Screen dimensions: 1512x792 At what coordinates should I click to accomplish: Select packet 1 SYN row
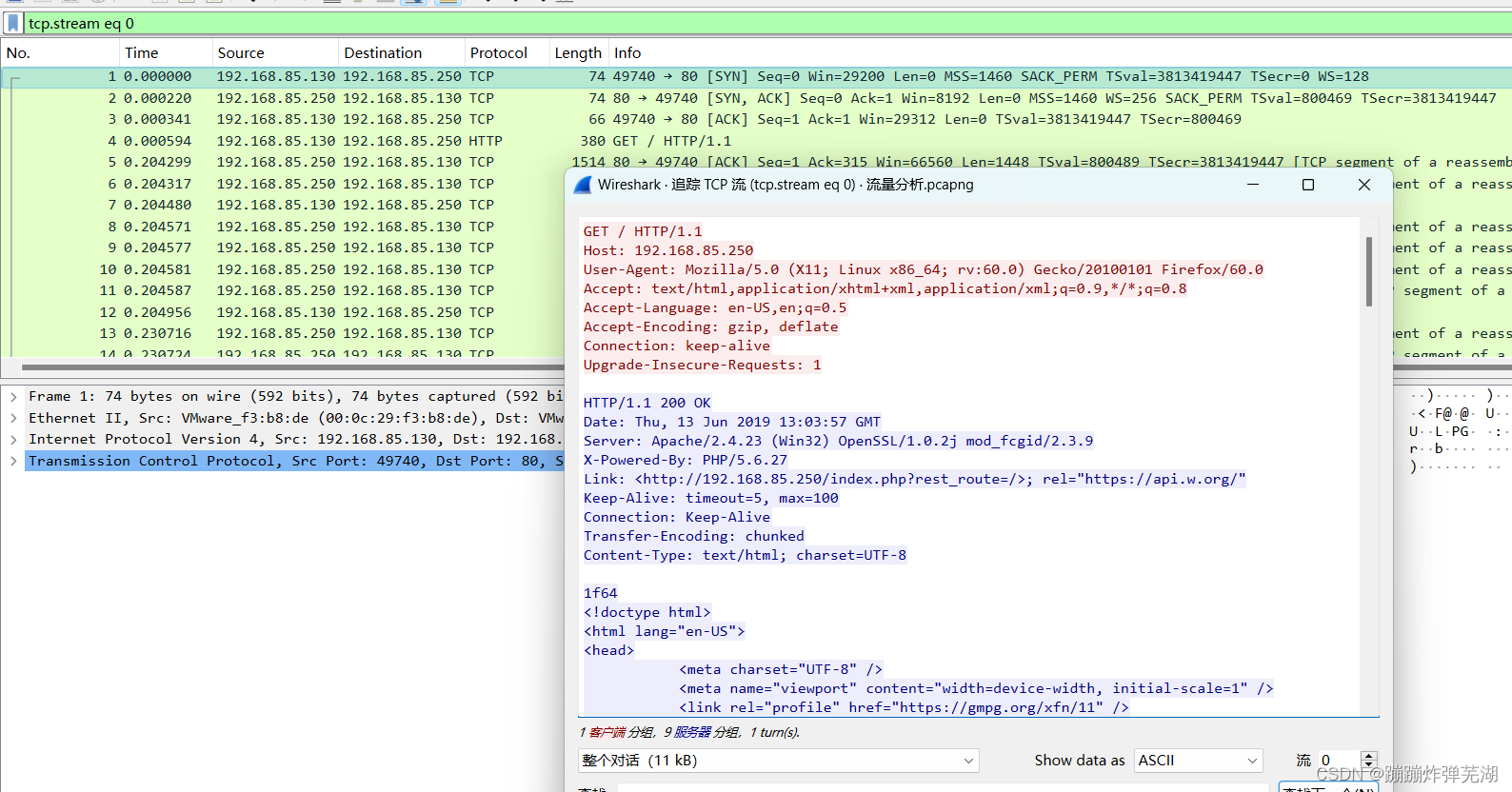click(x=756, y=76)
